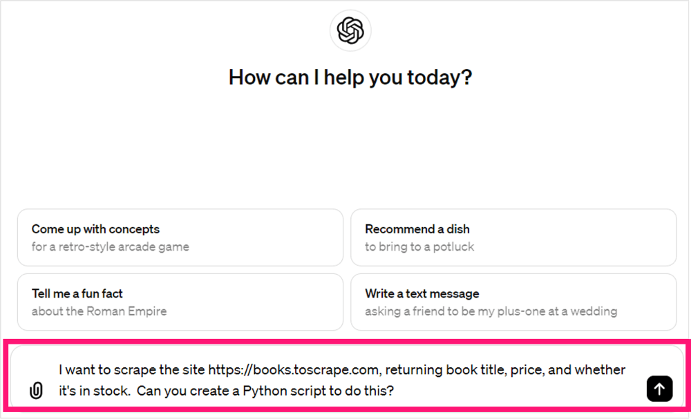Open the "Write a text message" suggestion
The width and height of the screenshot is (691, 419).
tap(513, 302)
